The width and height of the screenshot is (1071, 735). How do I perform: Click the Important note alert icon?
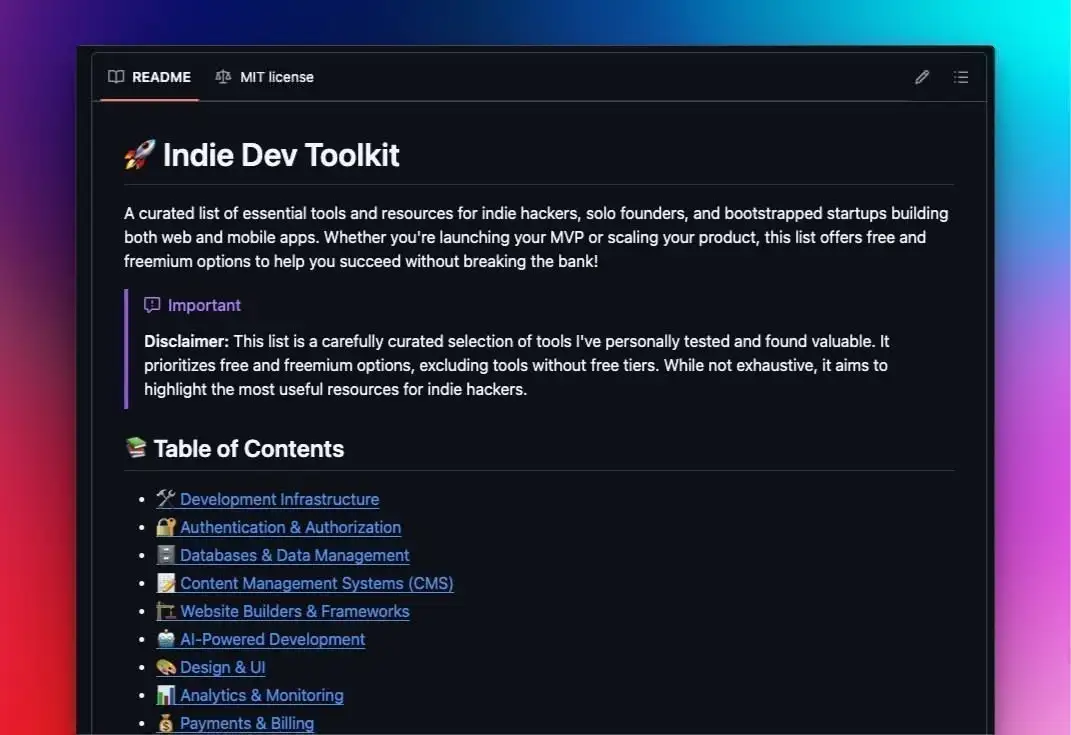click(x=151, y=305)
